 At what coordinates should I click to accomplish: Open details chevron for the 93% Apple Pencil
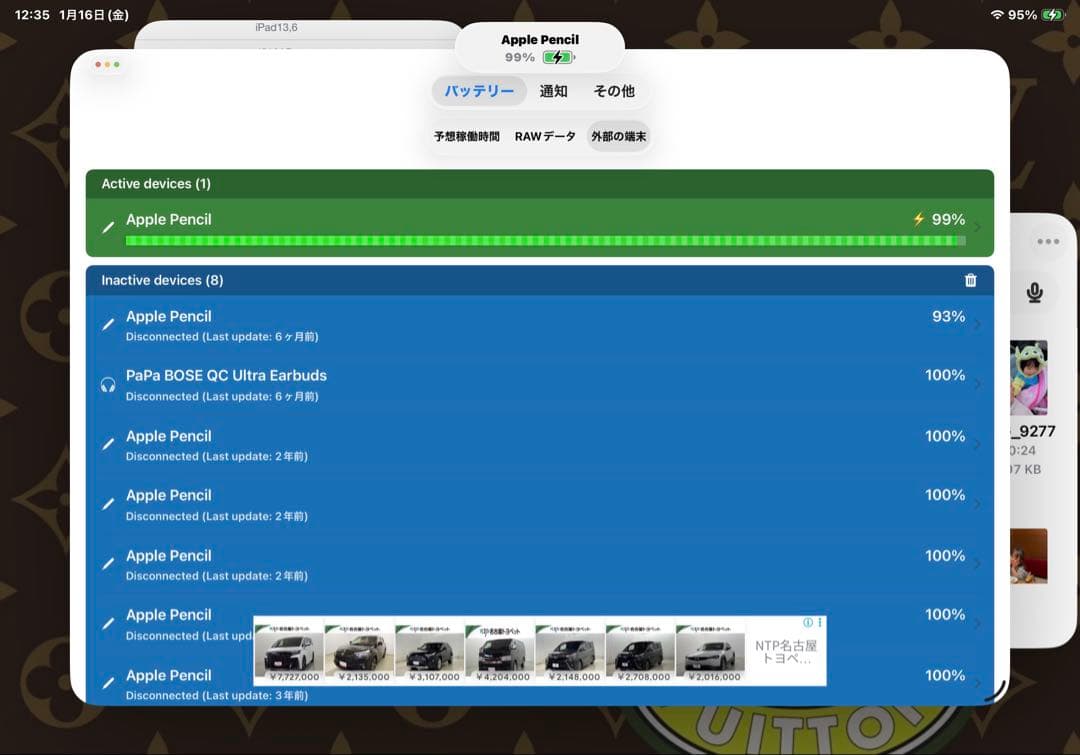pos(977,324)
